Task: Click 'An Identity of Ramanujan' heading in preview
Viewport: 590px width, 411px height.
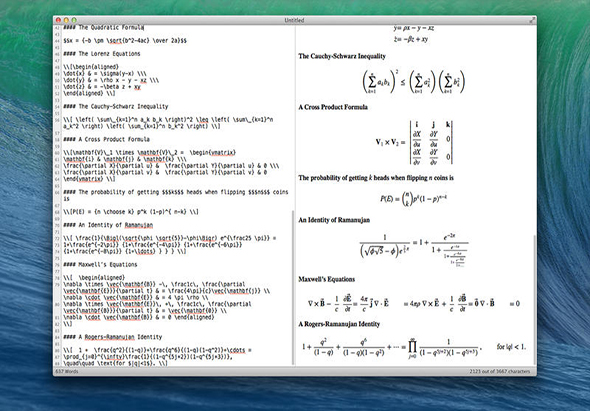Action: pos(334,220)
